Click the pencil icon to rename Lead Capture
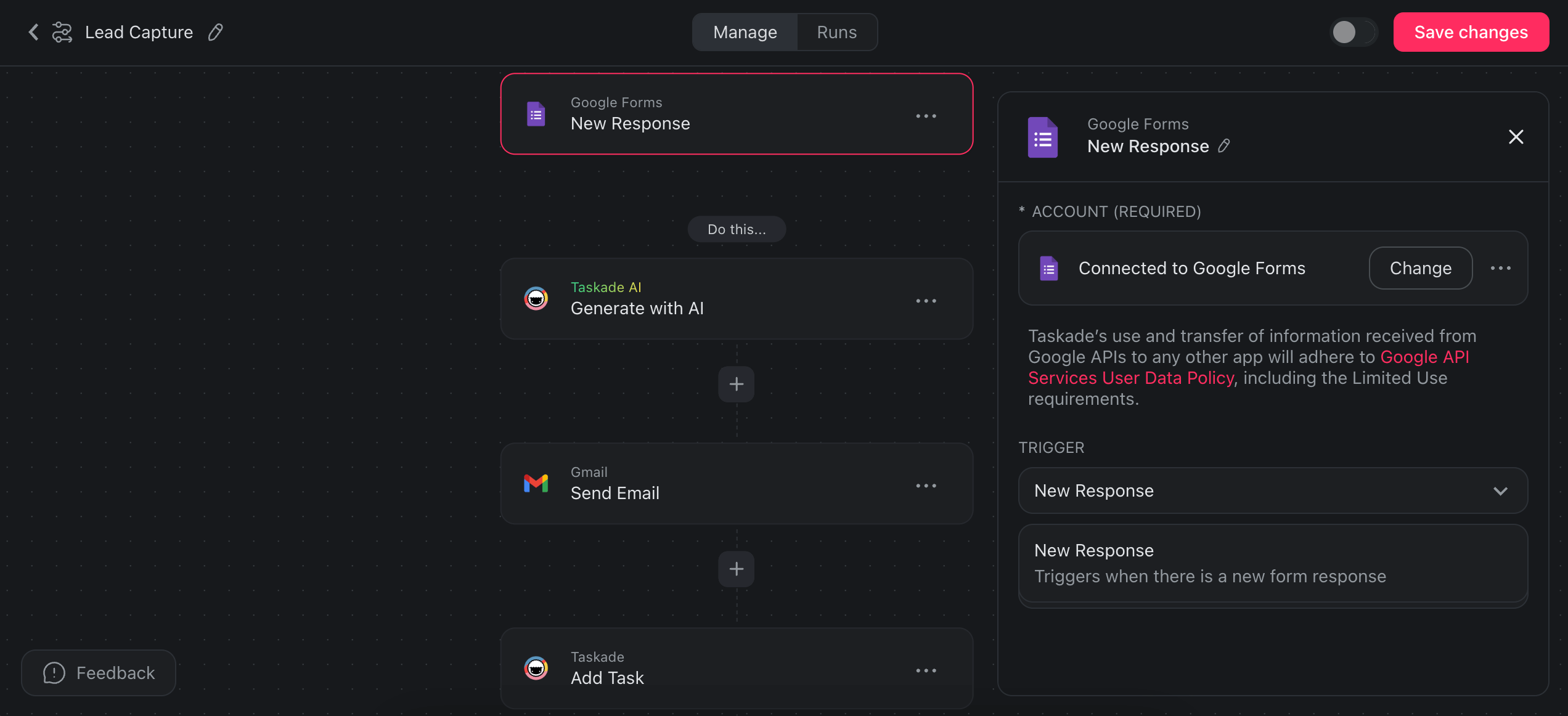 click(x=215, y=31)
